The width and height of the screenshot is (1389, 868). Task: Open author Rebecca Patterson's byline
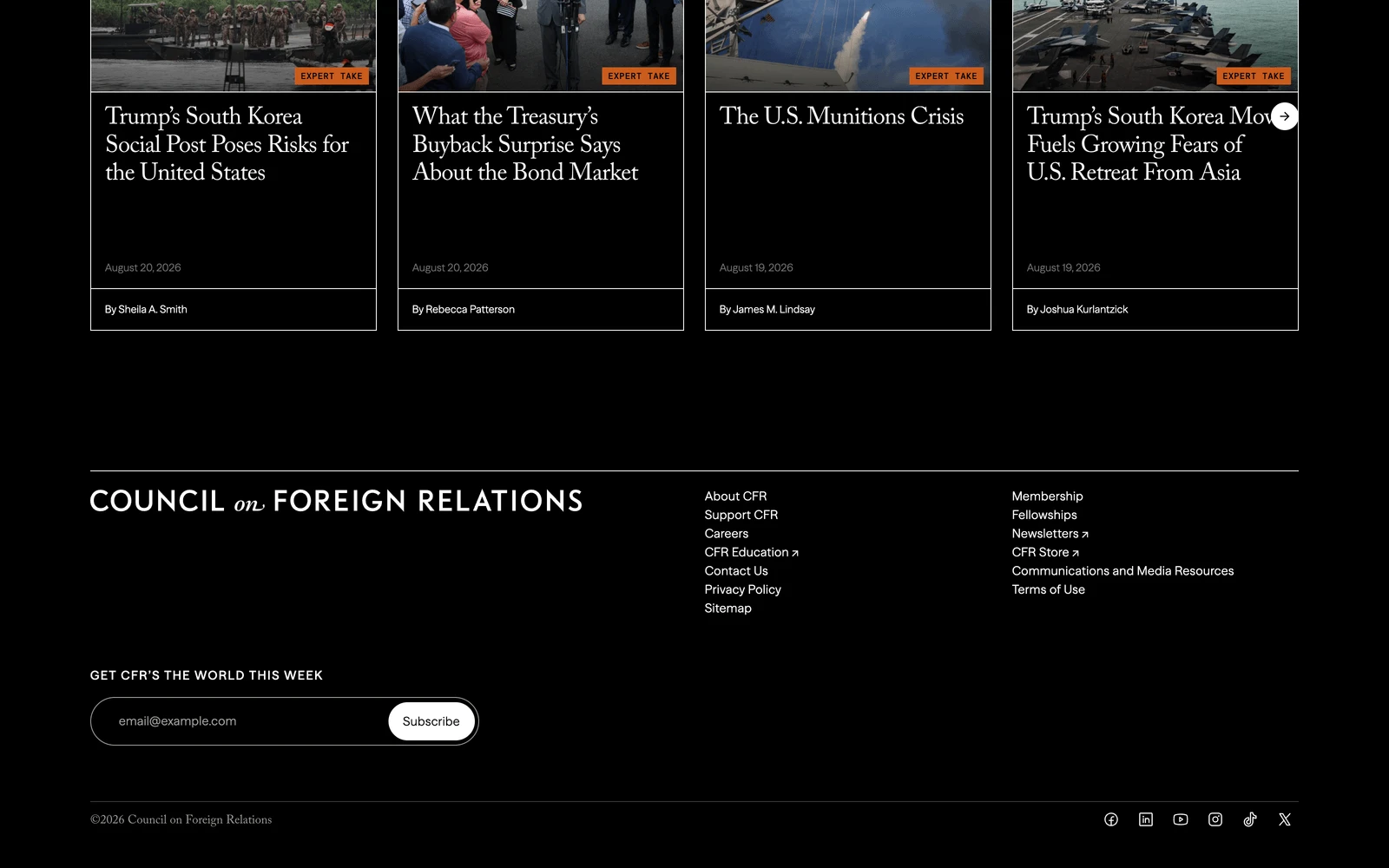coord(464,310)
